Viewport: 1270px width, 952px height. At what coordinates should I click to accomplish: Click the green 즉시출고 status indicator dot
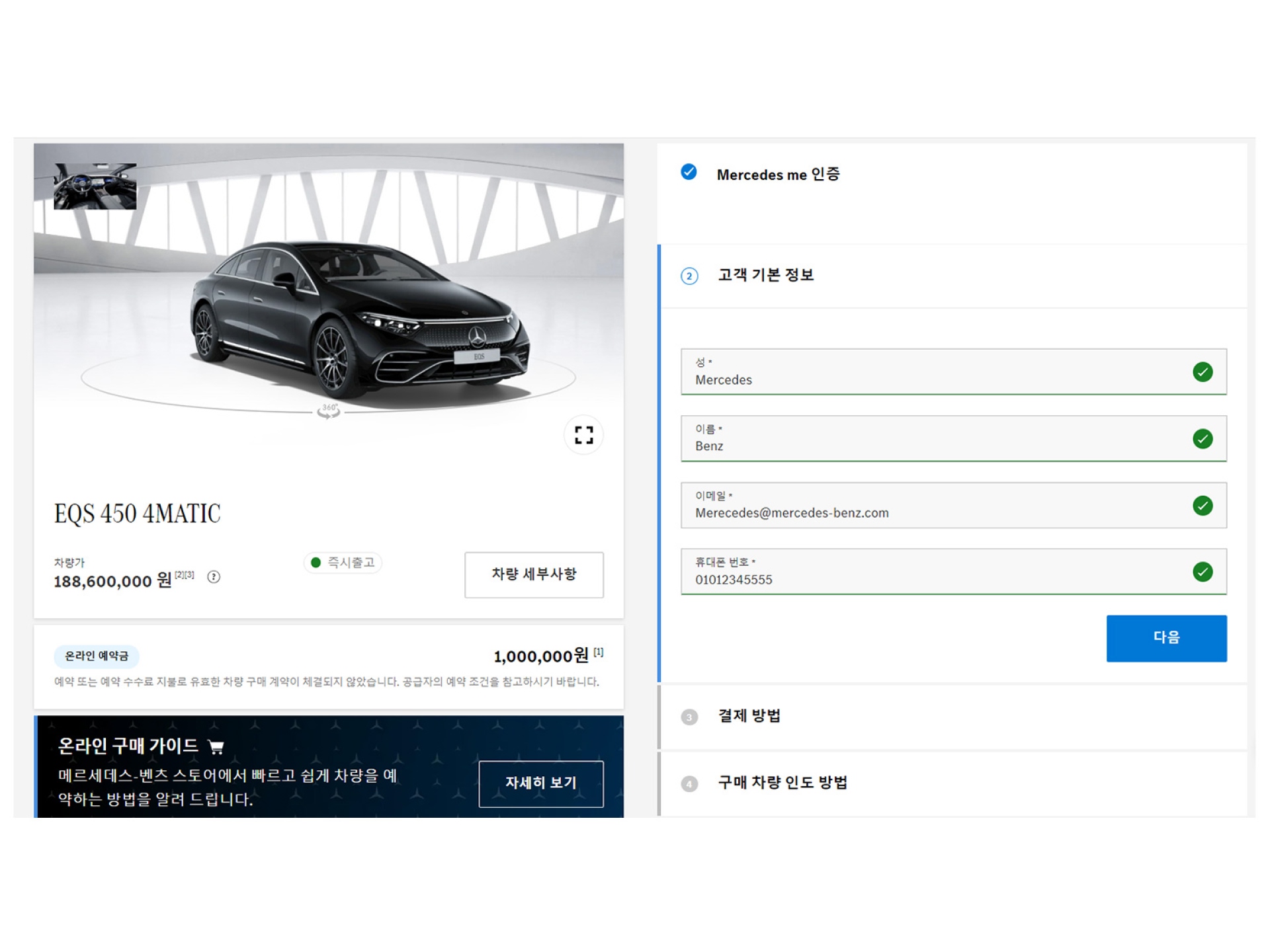pyautogui.click(x=314, y=563)
